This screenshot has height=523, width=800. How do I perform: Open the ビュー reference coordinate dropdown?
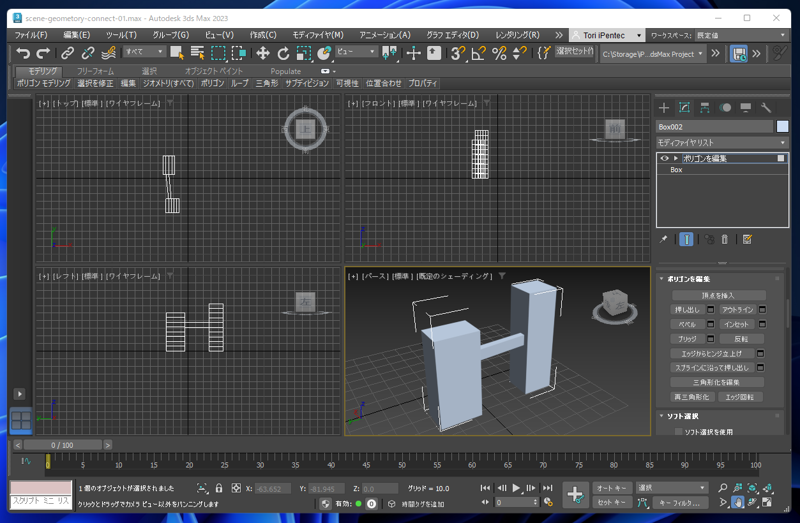356,52
